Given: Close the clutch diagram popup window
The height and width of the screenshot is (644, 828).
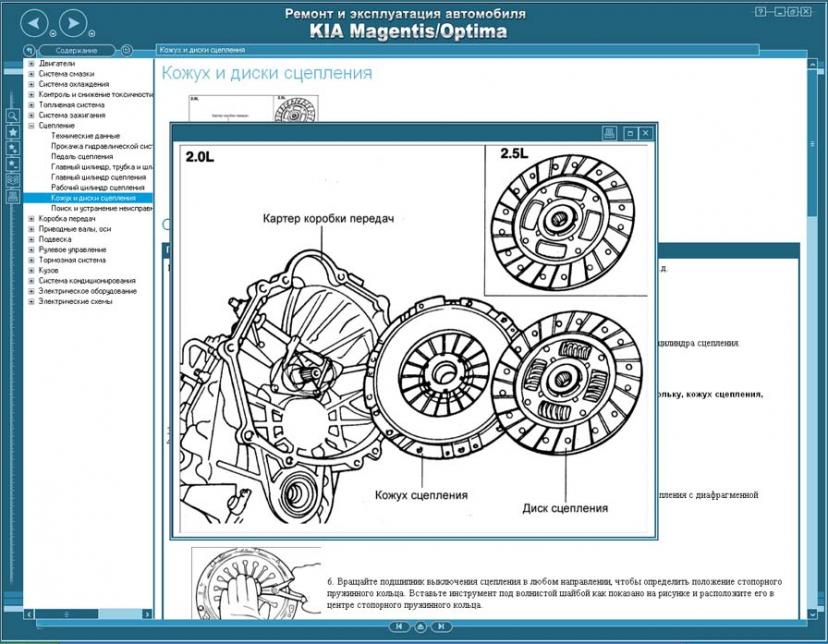Looking at the screenshot, I should 645,134.
